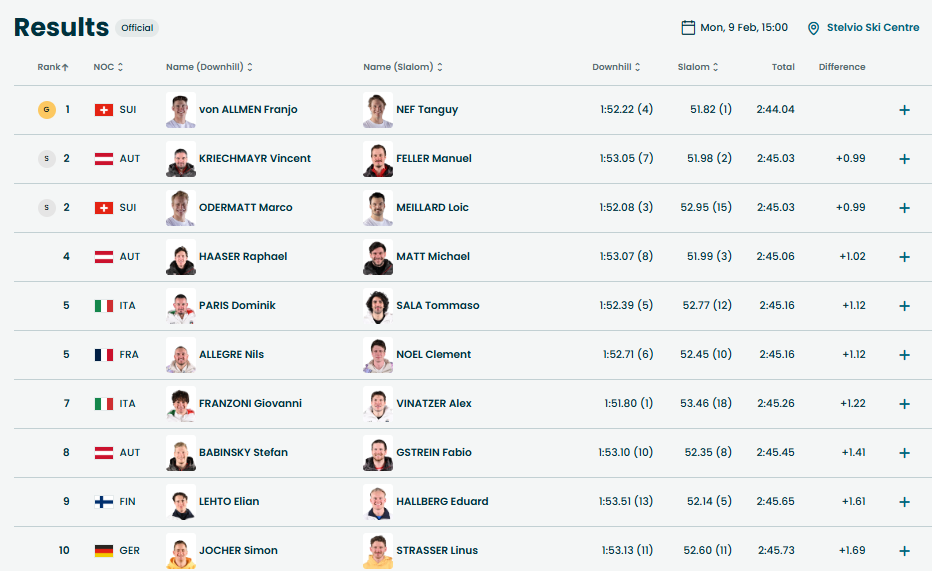The height and width of the screenshot is (571, 932).
Task: Click the Finland flag icon for Lehto
Action: [103, 502]
